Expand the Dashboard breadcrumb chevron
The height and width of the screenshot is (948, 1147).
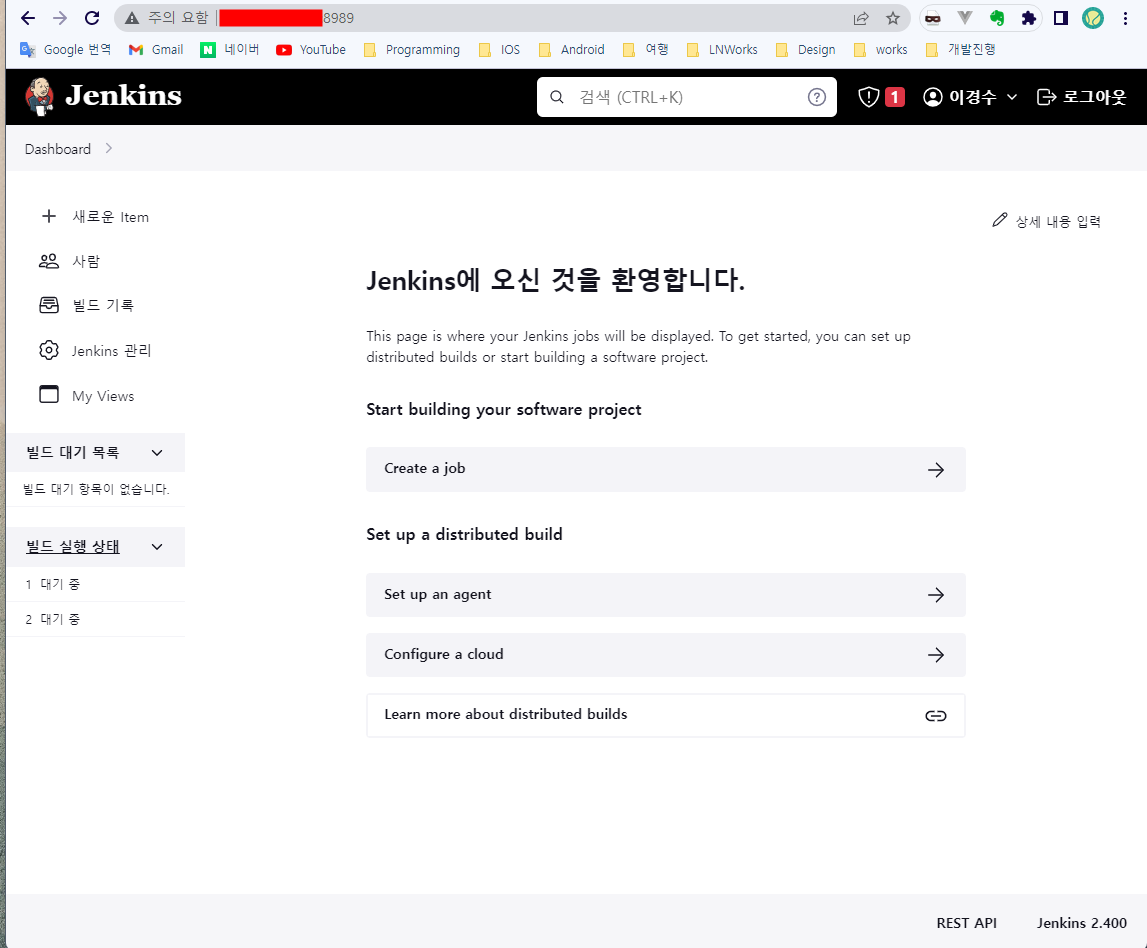tap(108, 148)
